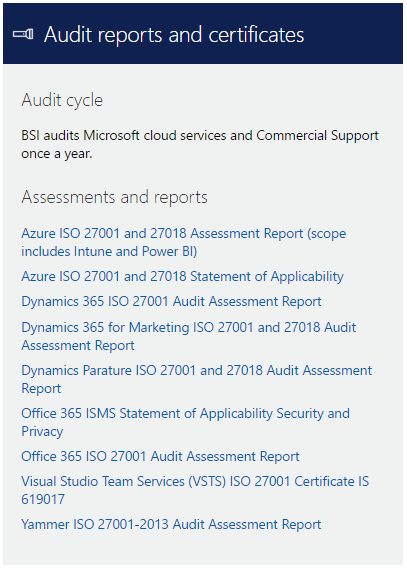Click the Audit cycle heading
The image size is (407, 568).
[62, 100]
